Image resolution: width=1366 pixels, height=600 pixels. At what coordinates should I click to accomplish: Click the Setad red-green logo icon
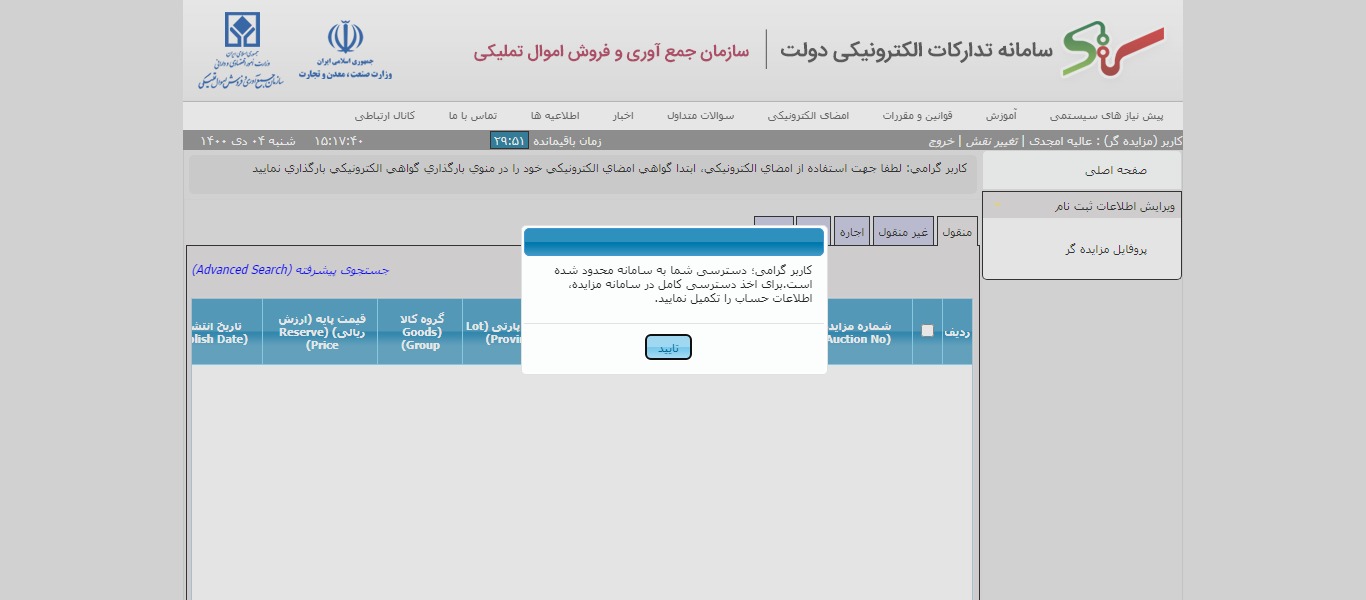click(1112, 50)
